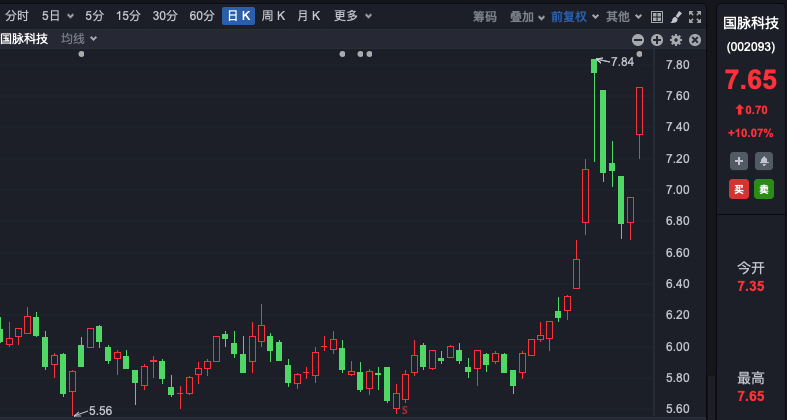
Task: Click the 7.84 high price annotation
Action: (x=622, y=62)
